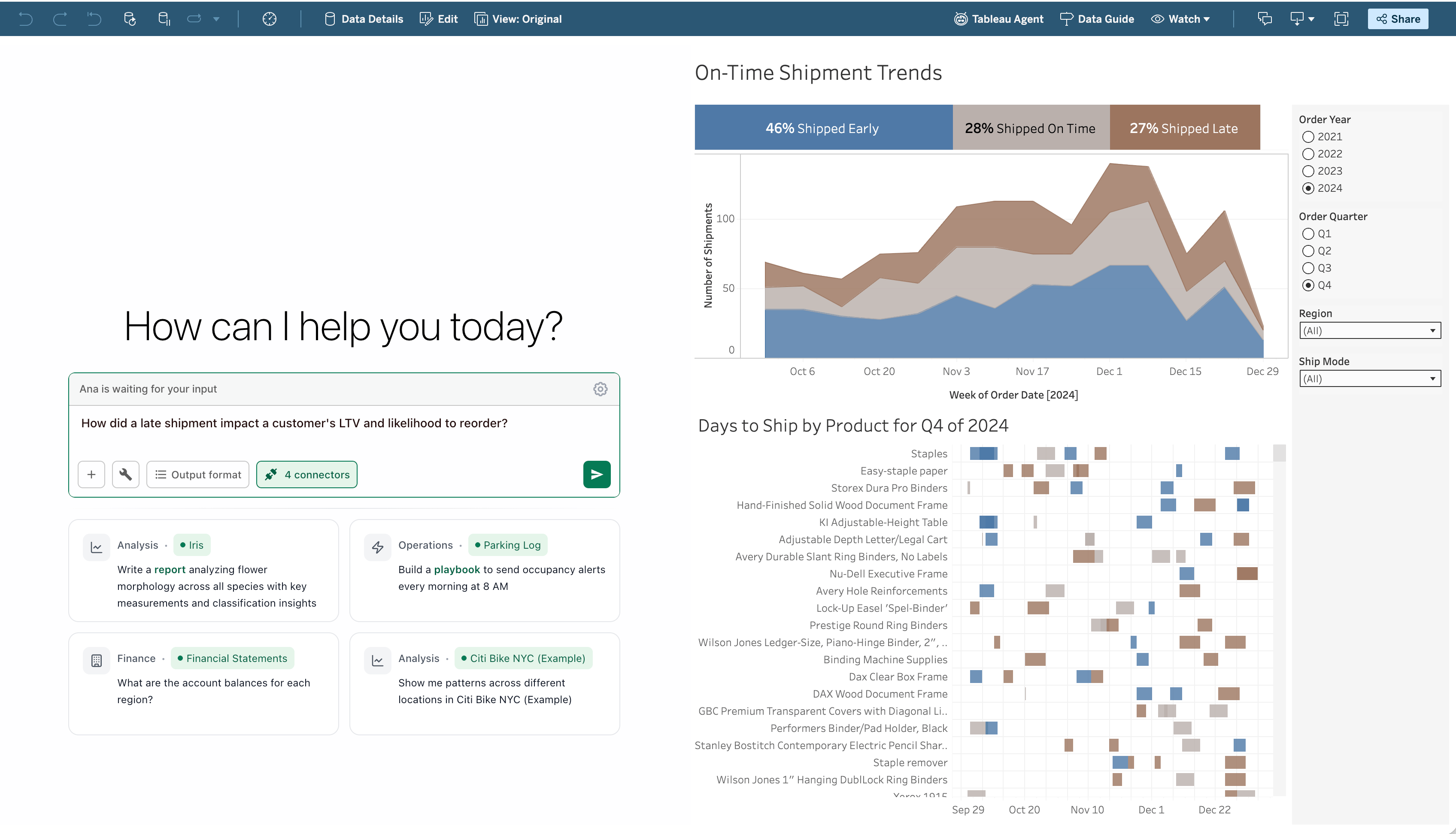Screen dimensions: 1456x834
Task: Open the View: Original menu
Action: coord(518,19)
